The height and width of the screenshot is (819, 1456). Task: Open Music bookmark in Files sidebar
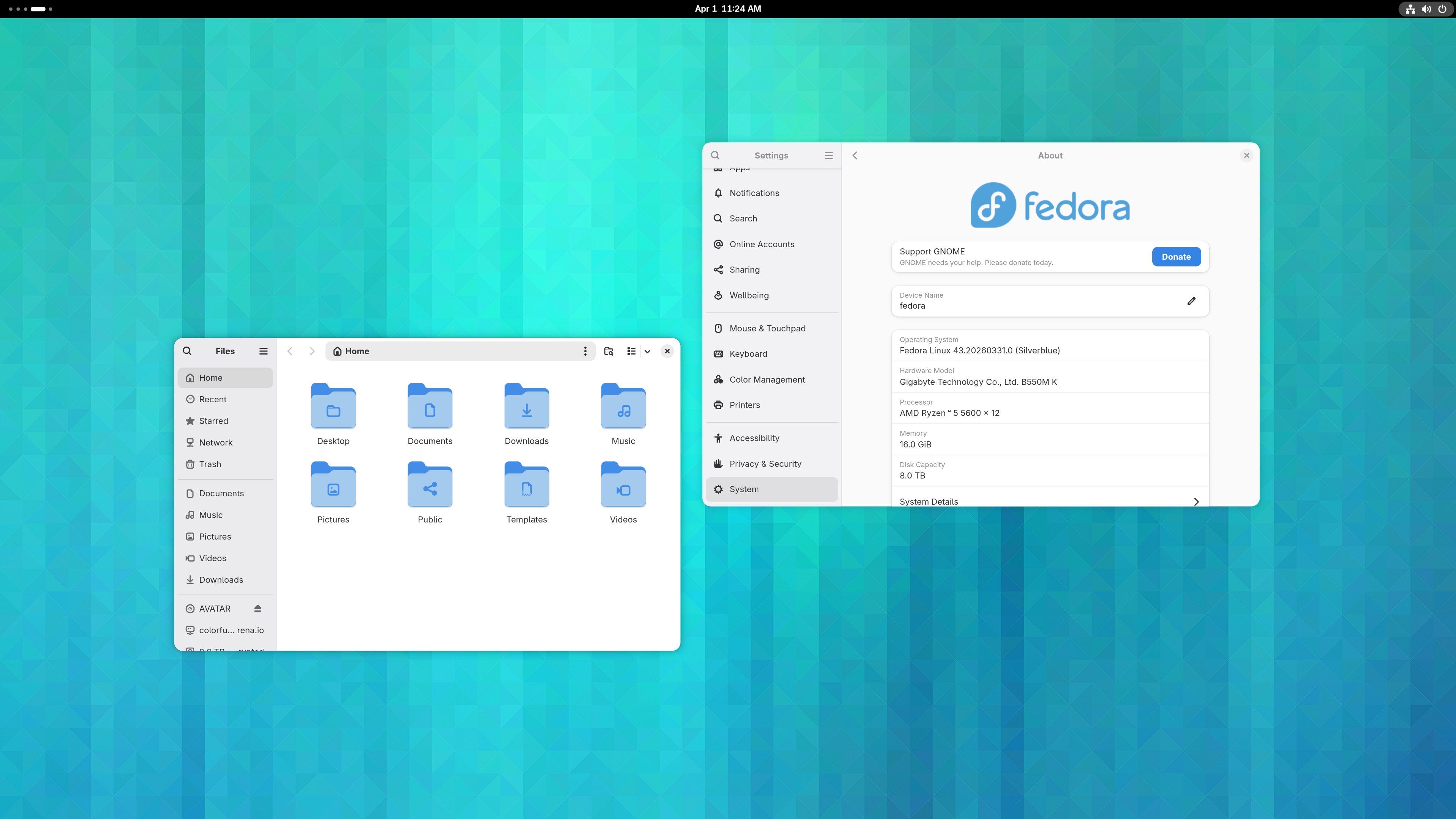coord(225,515)
